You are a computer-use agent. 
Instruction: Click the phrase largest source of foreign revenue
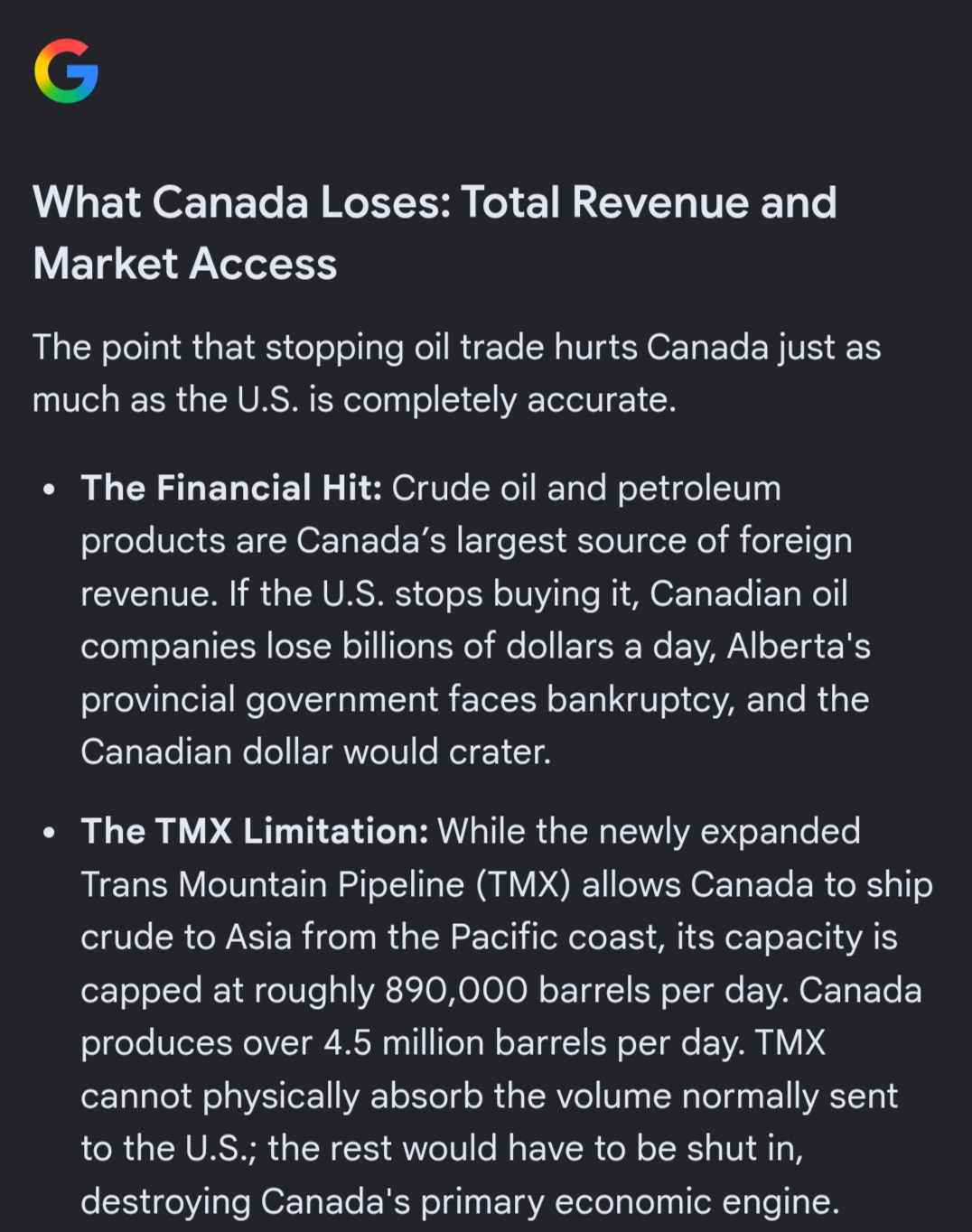coord(467,567)
